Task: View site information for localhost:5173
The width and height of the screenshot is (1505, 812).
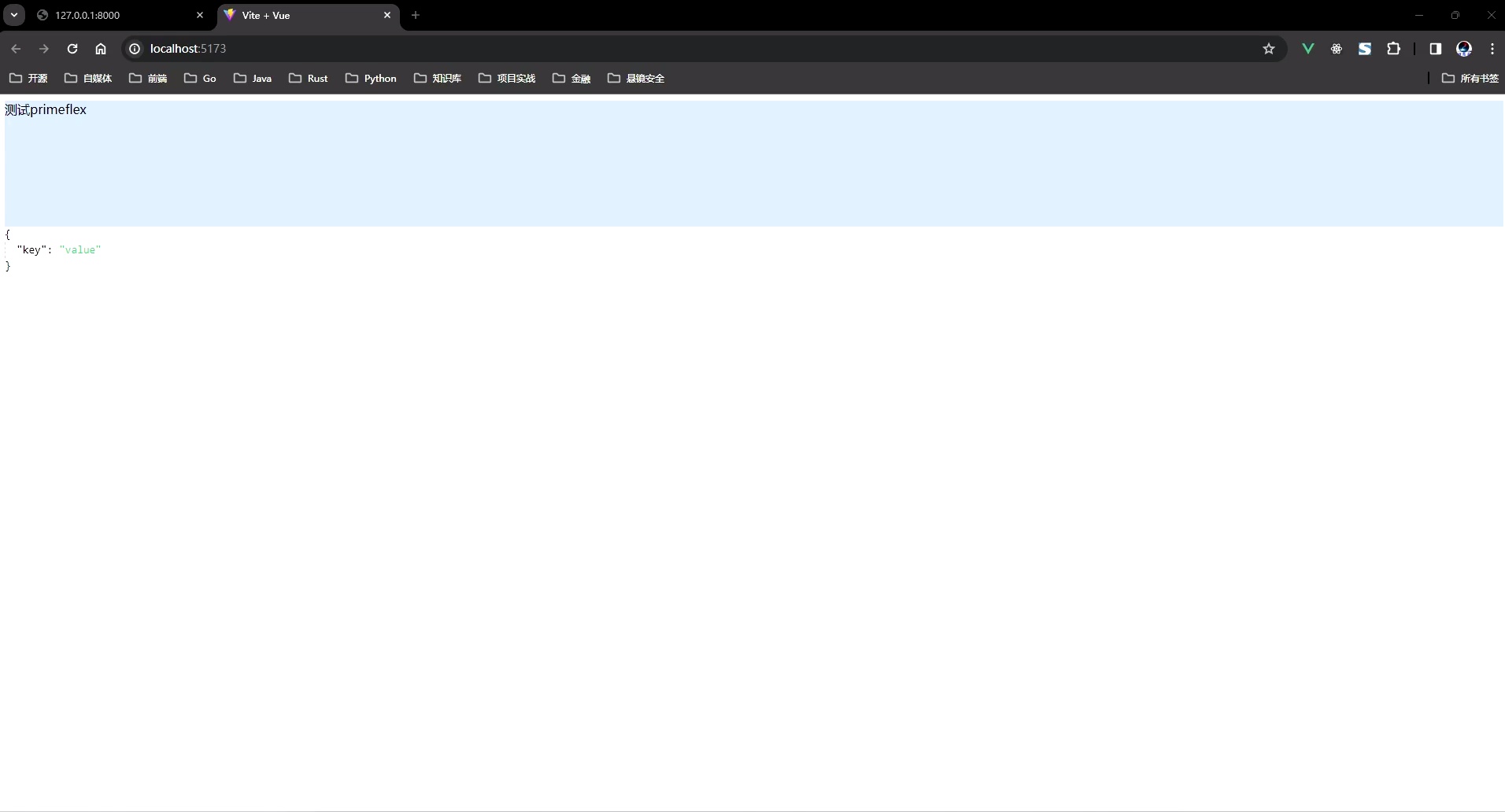Action: [x=134, y=48]
